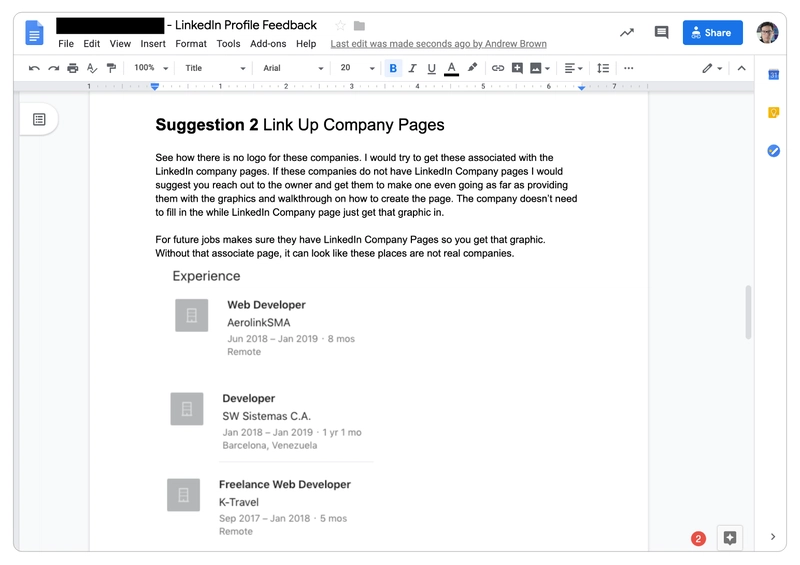The width and height of the screenshot is (800, 565).
Task: Open the font size 20 dropdown
Action: (357, 68)
